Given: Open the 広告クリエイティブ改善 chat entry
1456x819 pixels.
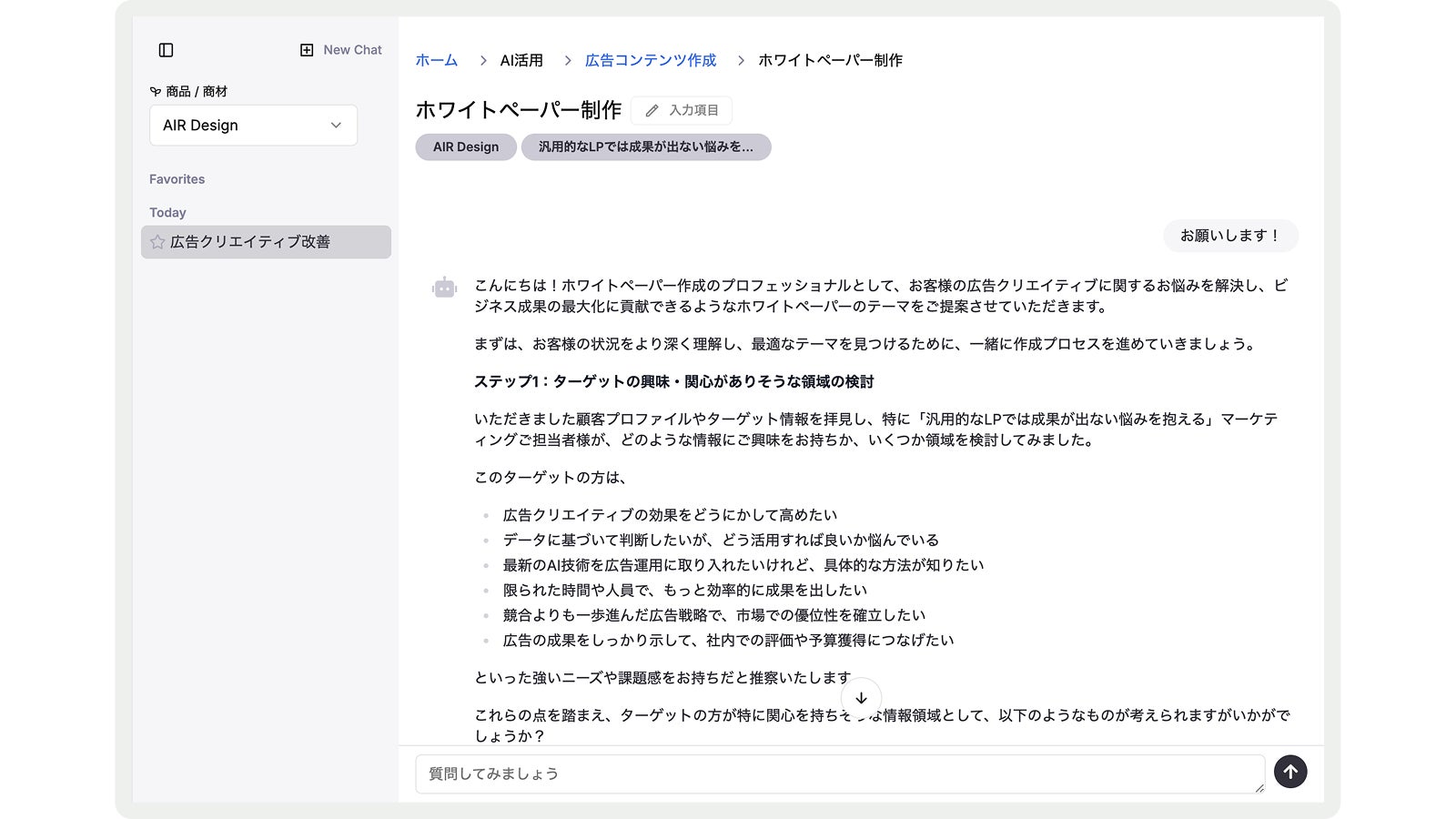Looking at the screenshot, I should 250,242.
